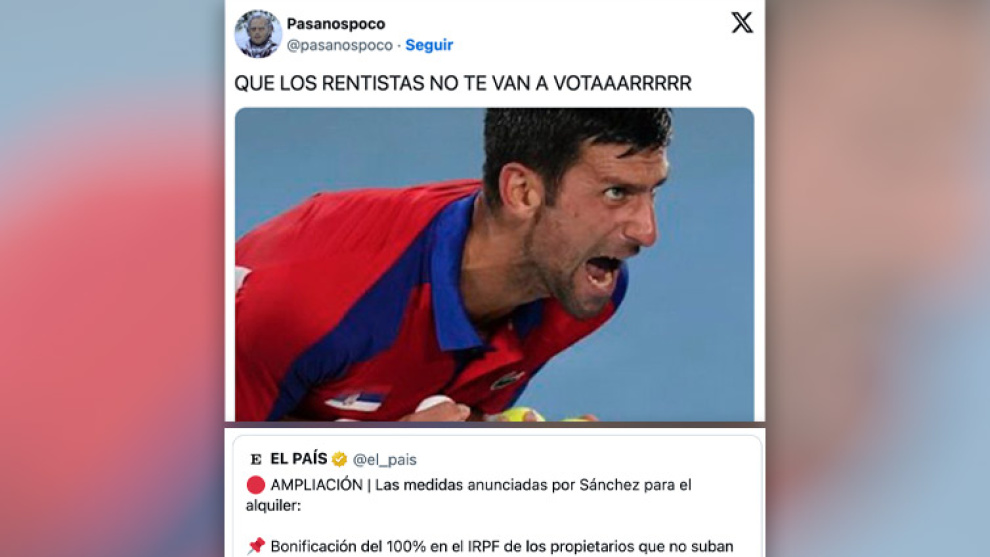
Task: Follow the account via the Seguir link
Action: (429, 45)
